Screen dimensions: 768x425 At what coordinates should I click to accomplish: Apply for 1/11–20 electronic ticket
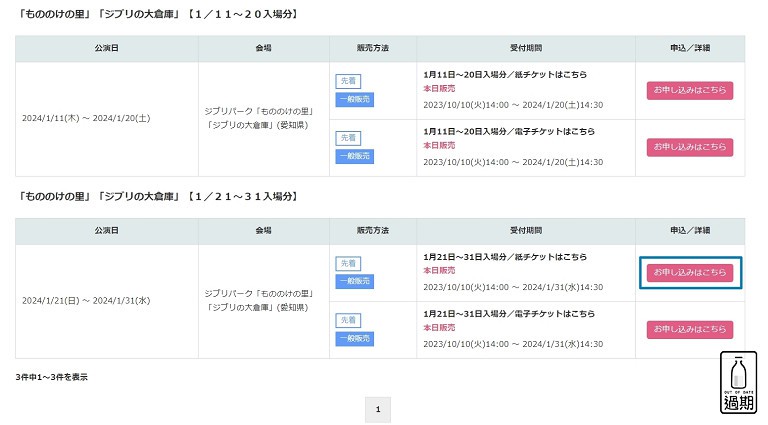(x=690, y=147)
